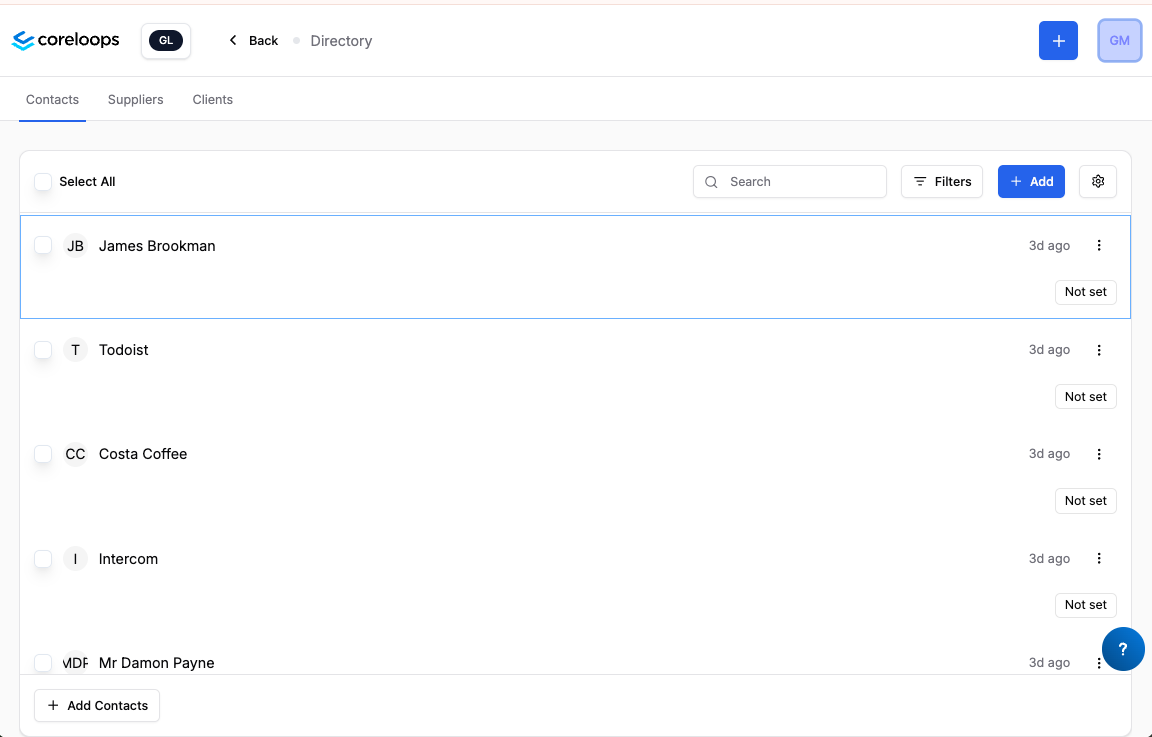Viewport: 1152px width, 737px height.
Task: Click the search magnifier icon
Action: [711, 182]
